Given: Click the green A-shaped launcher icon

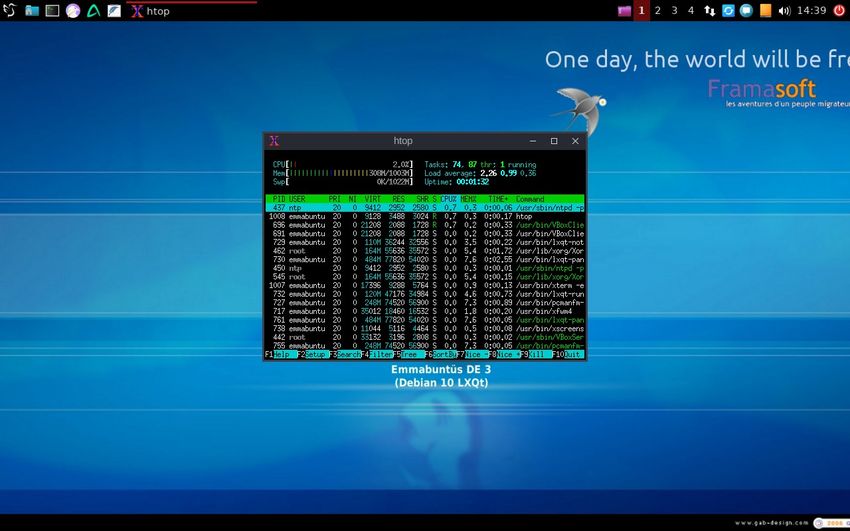Looking at the screenshot, I should [93, 10].
